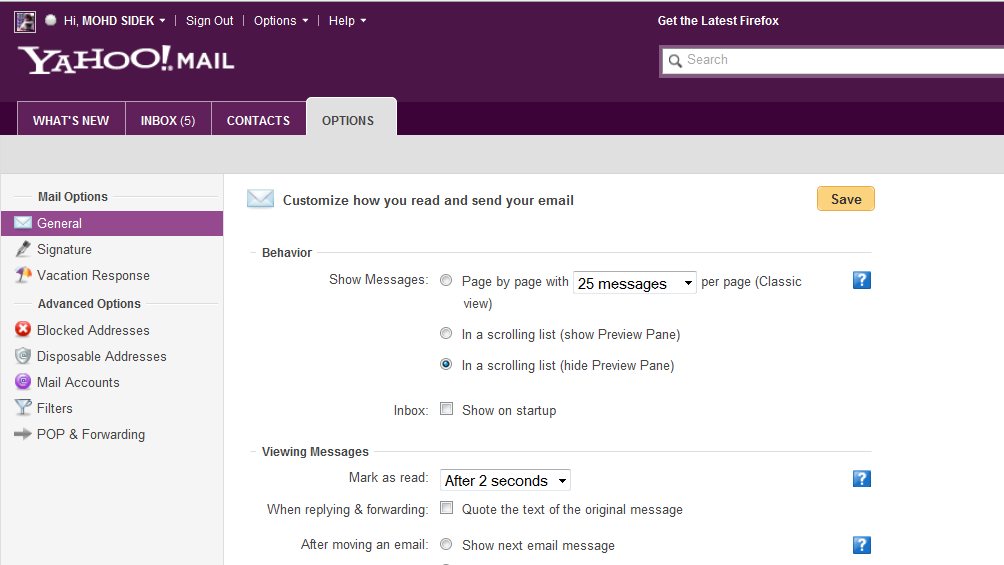Select Show next email message radio button
The image size is (1004, 565).
pos(446,545)
